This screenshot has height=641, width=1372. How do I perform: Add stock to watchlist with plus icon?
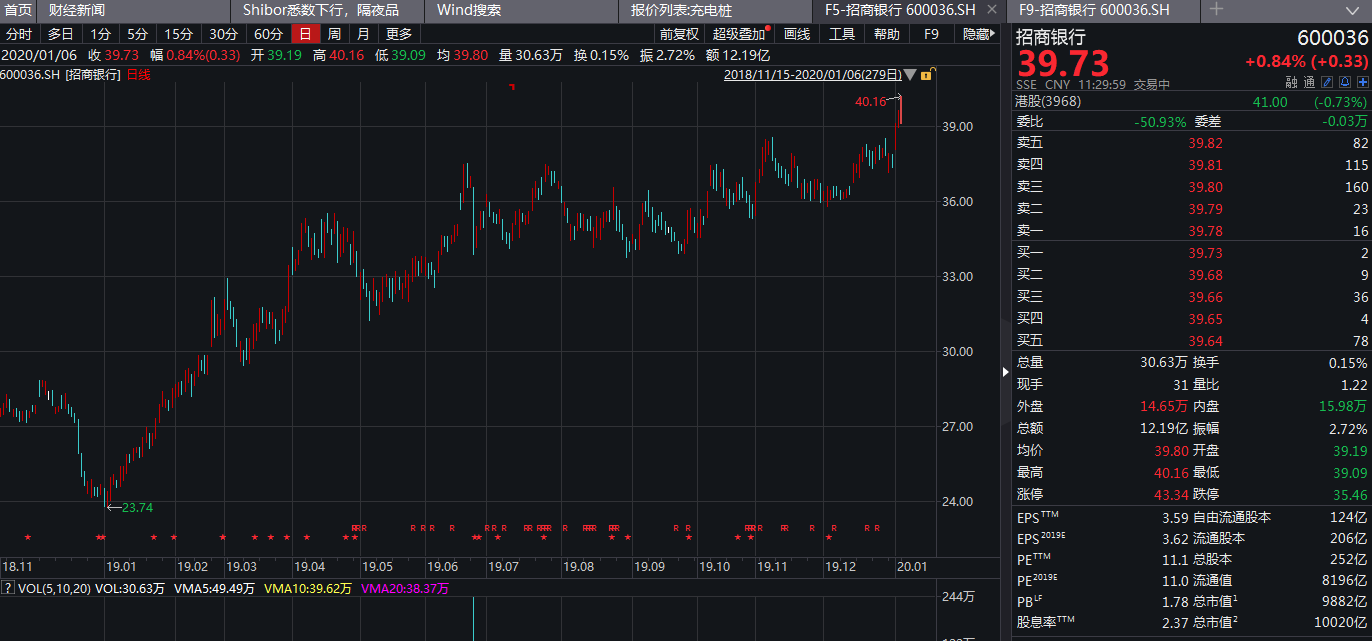point(1362,83)
